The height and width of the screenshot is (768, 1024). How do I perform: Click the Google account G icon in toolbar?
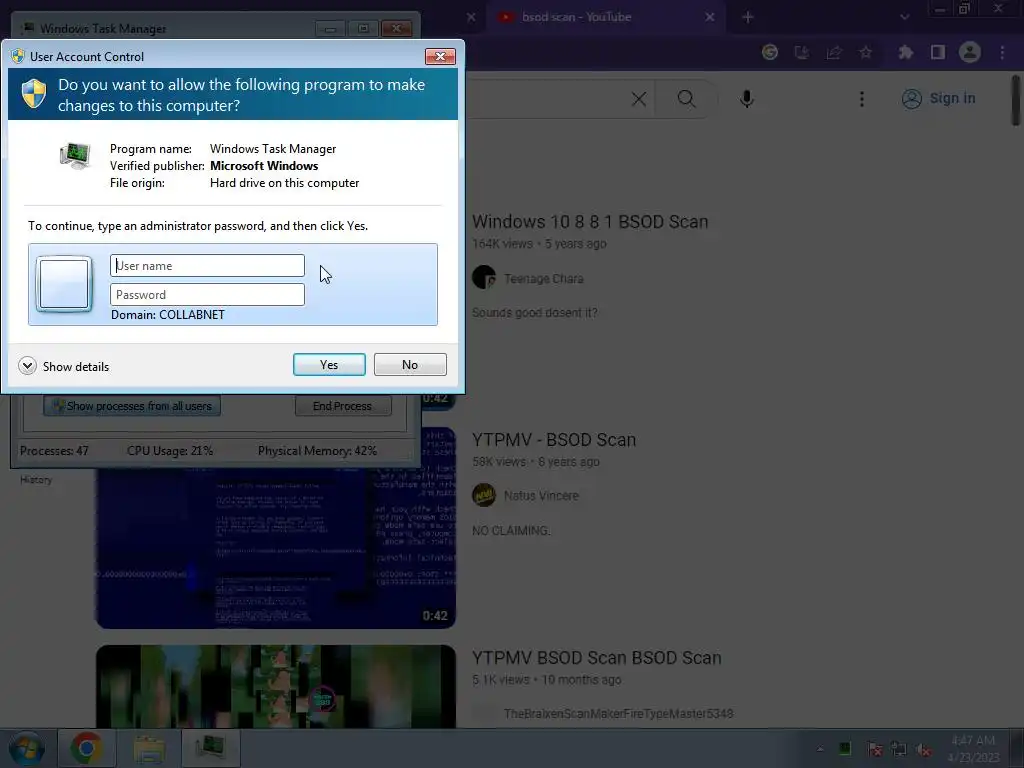[770, 52]
